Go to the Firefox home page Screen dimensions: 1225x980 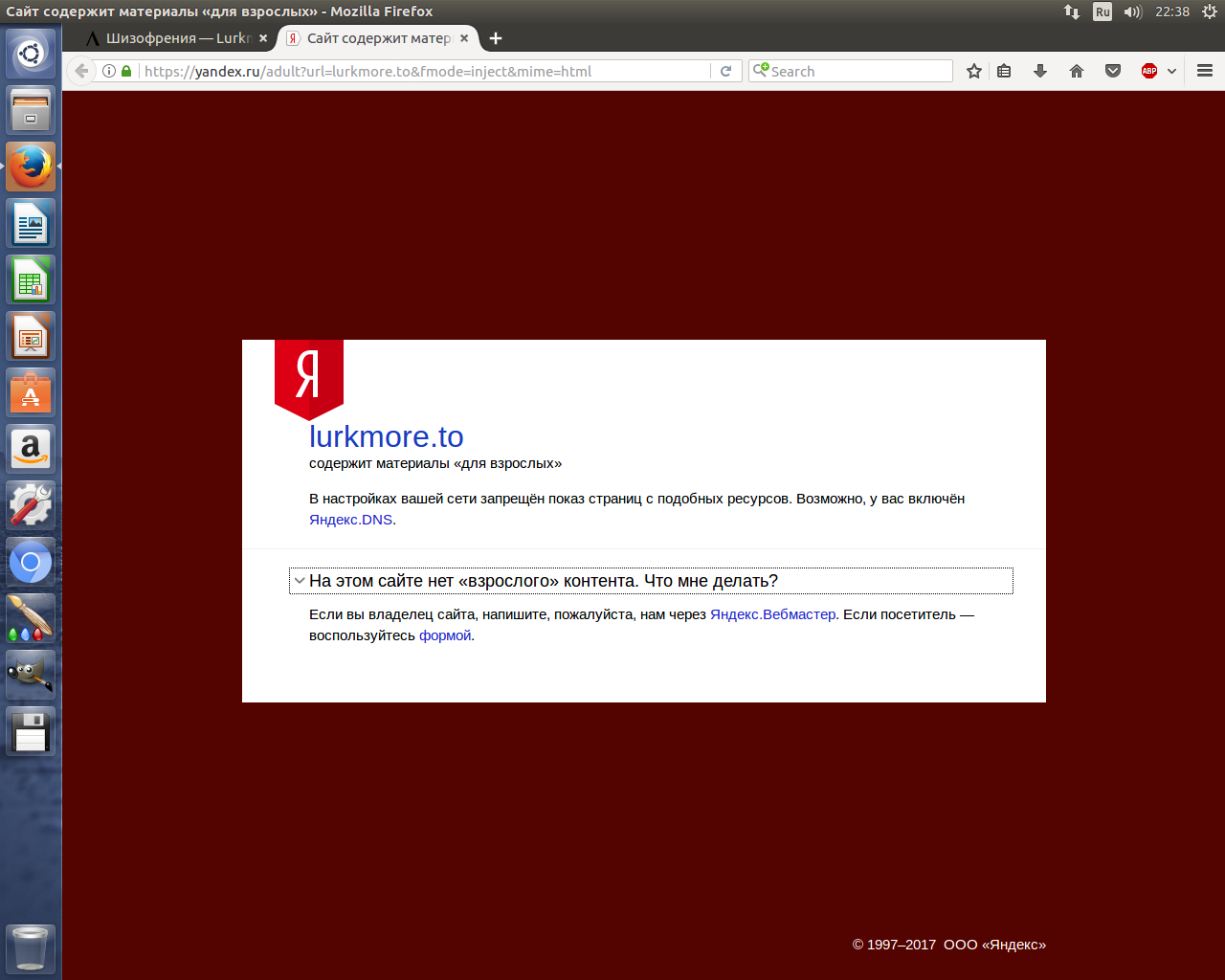(1077, 71)
